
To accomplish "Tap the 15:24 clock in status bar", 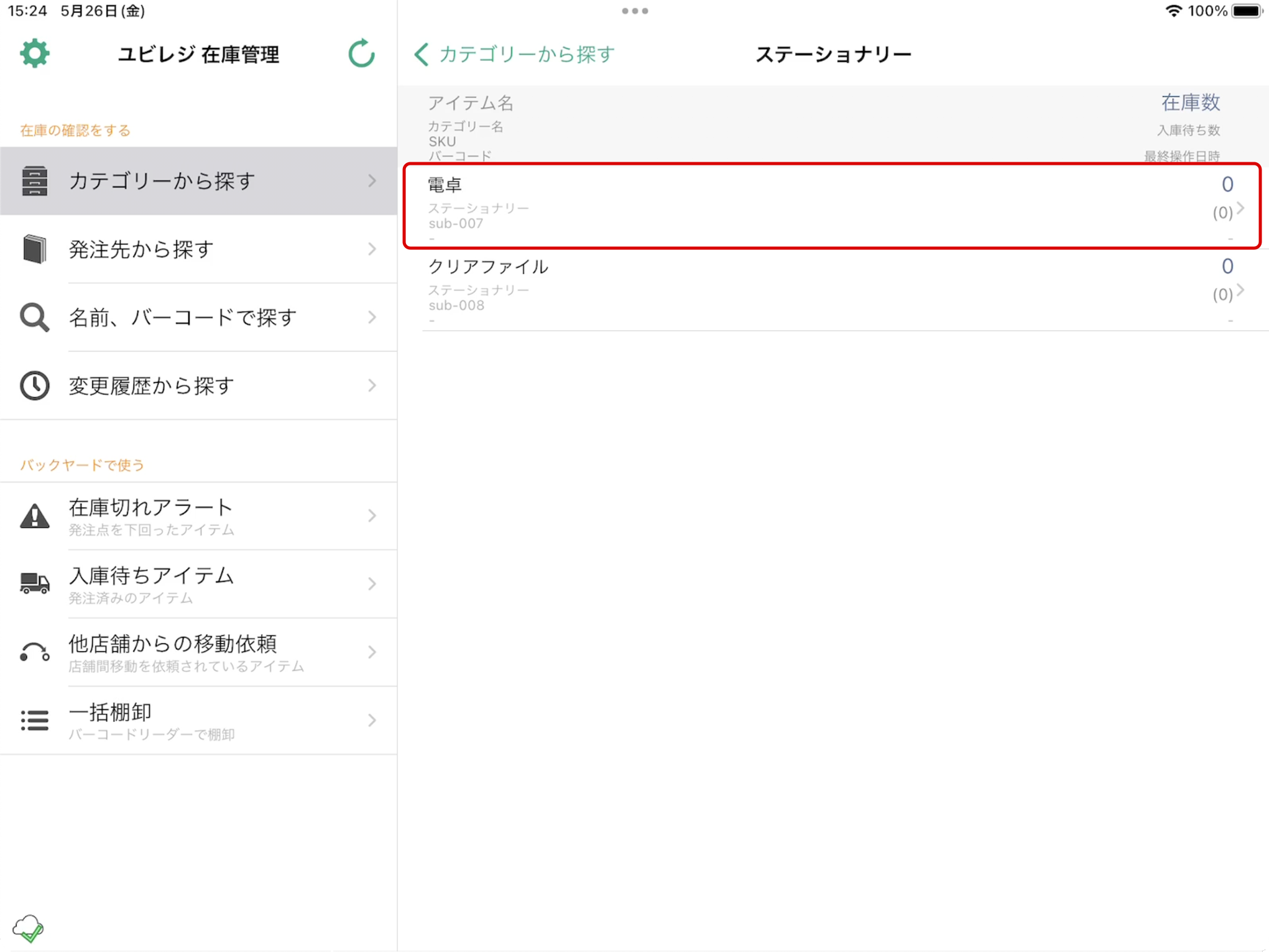I will 27,11.
